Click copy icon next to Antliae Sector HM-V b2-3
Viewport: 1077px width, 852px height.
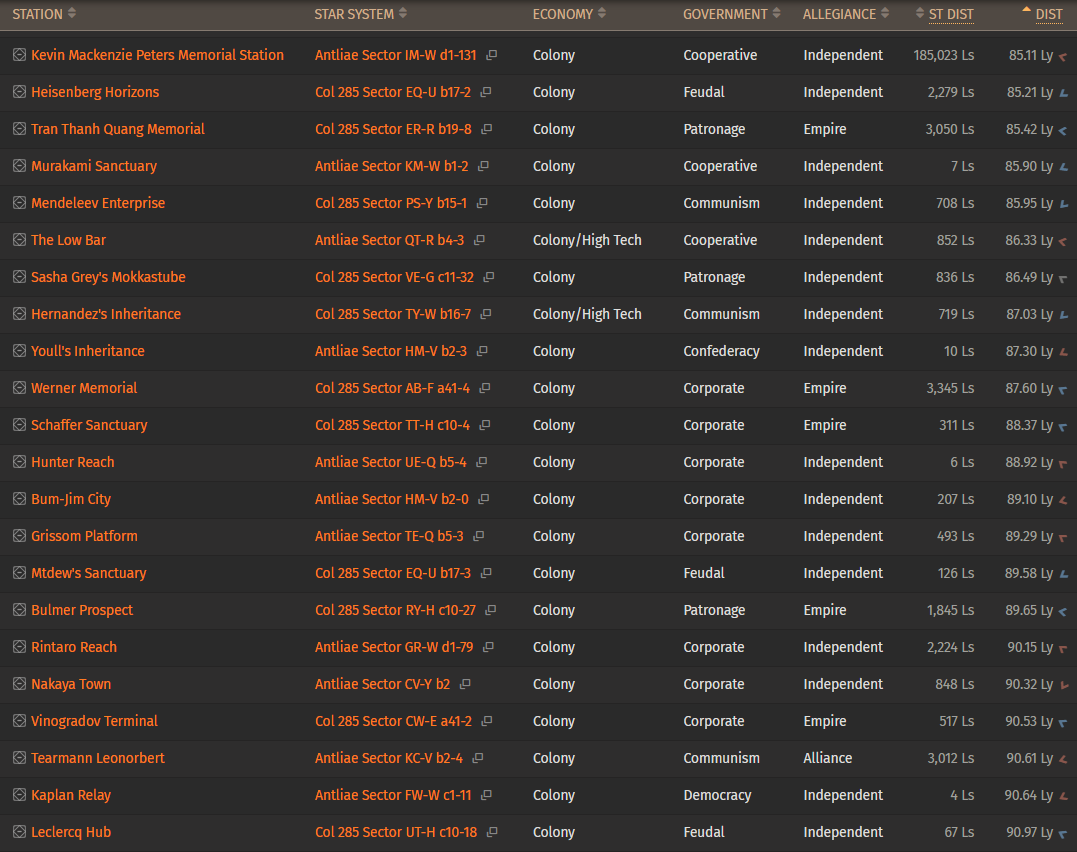(x=482, y=351)
